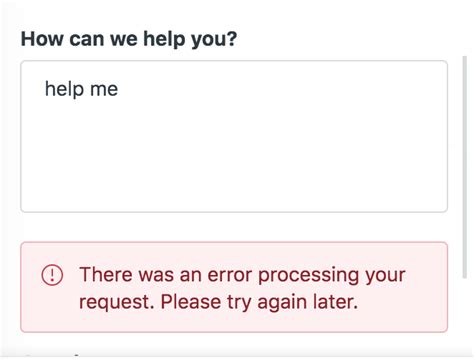Click the word 'later.' in the error alert

click(x=336, y=301)
